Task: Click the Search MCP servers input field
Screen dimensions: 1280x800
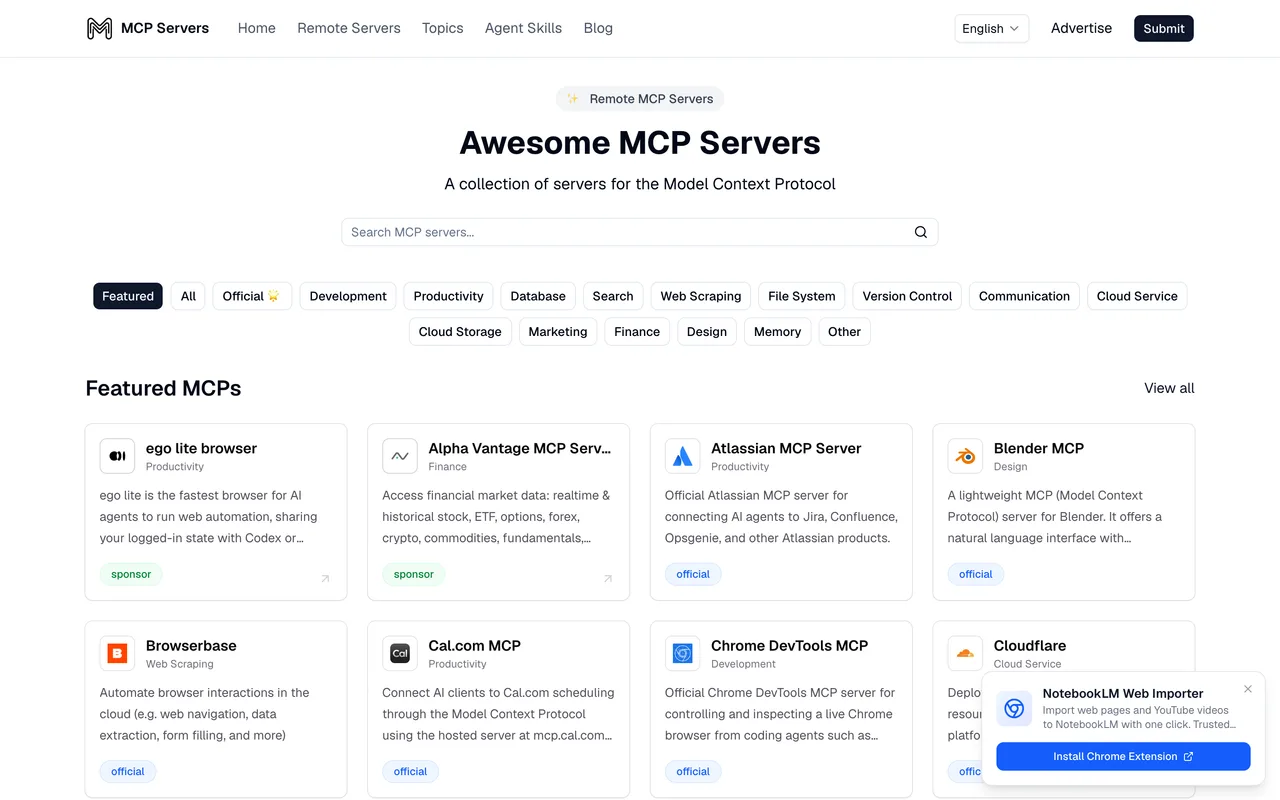Action: click(640, 232)
